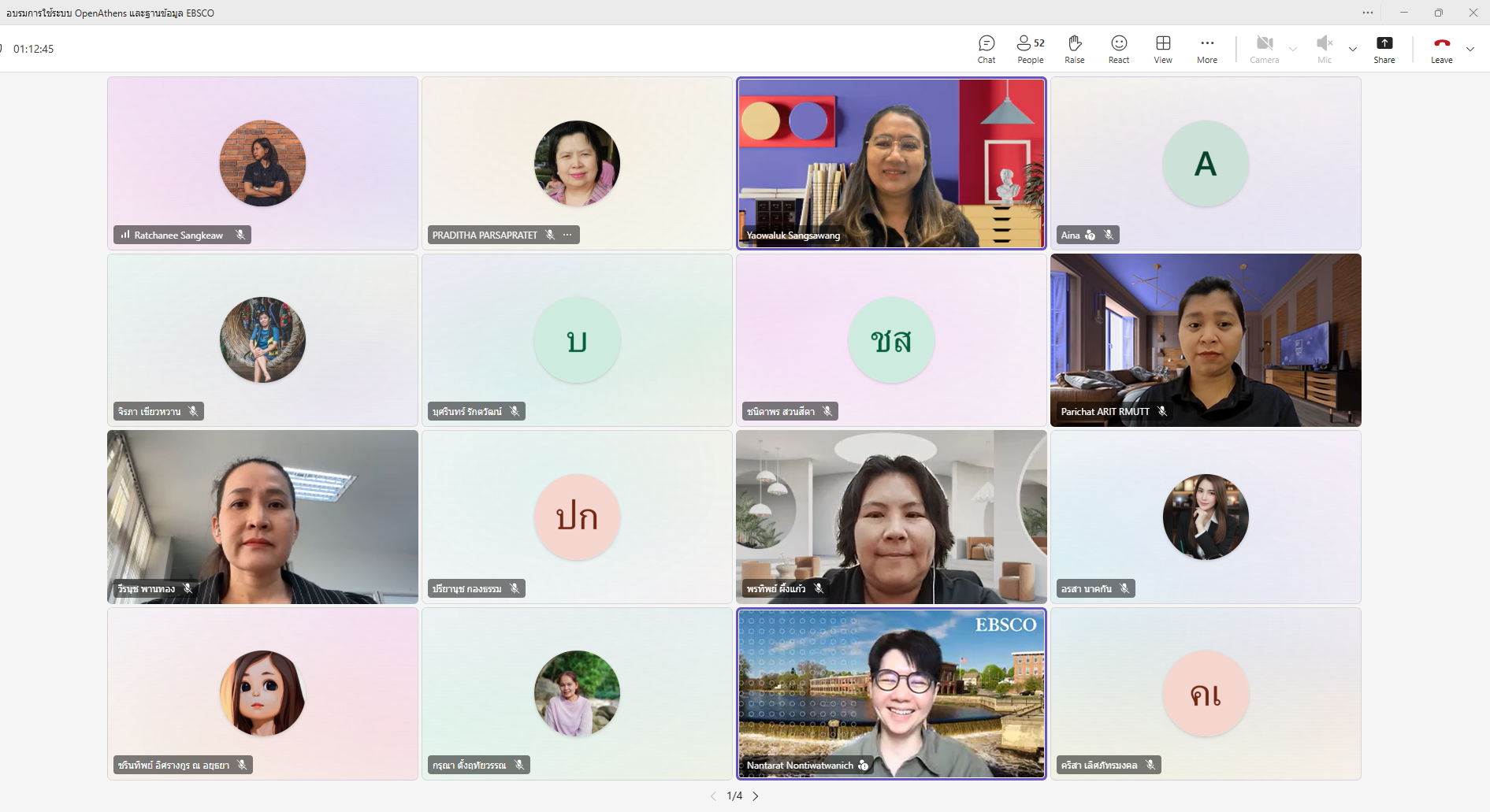The image size is (1490, 812).
Task: Raise your hand in the meeting
Action: coord(1075,49)
